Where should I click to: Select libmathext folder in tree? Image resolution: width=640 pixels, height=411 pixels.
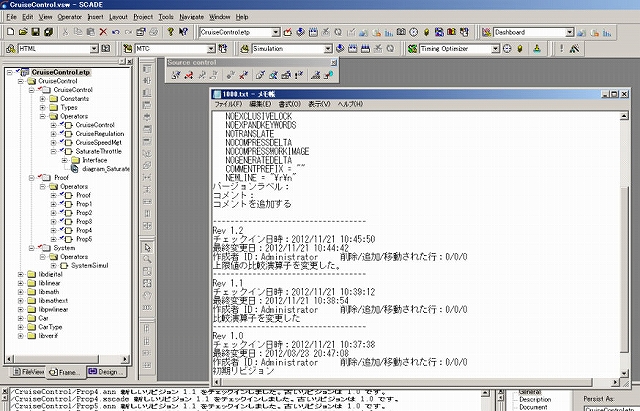pyautogui.click(x=53, y=301)
